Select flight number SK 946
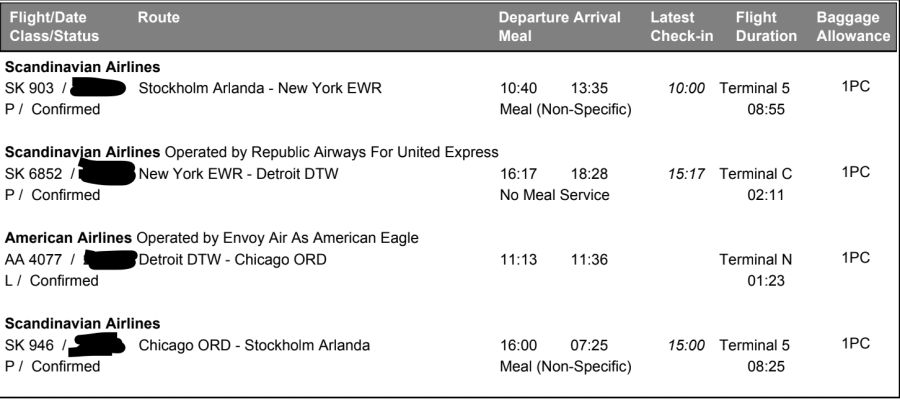This screenshot has height=400, width=900. pos(29,346)
